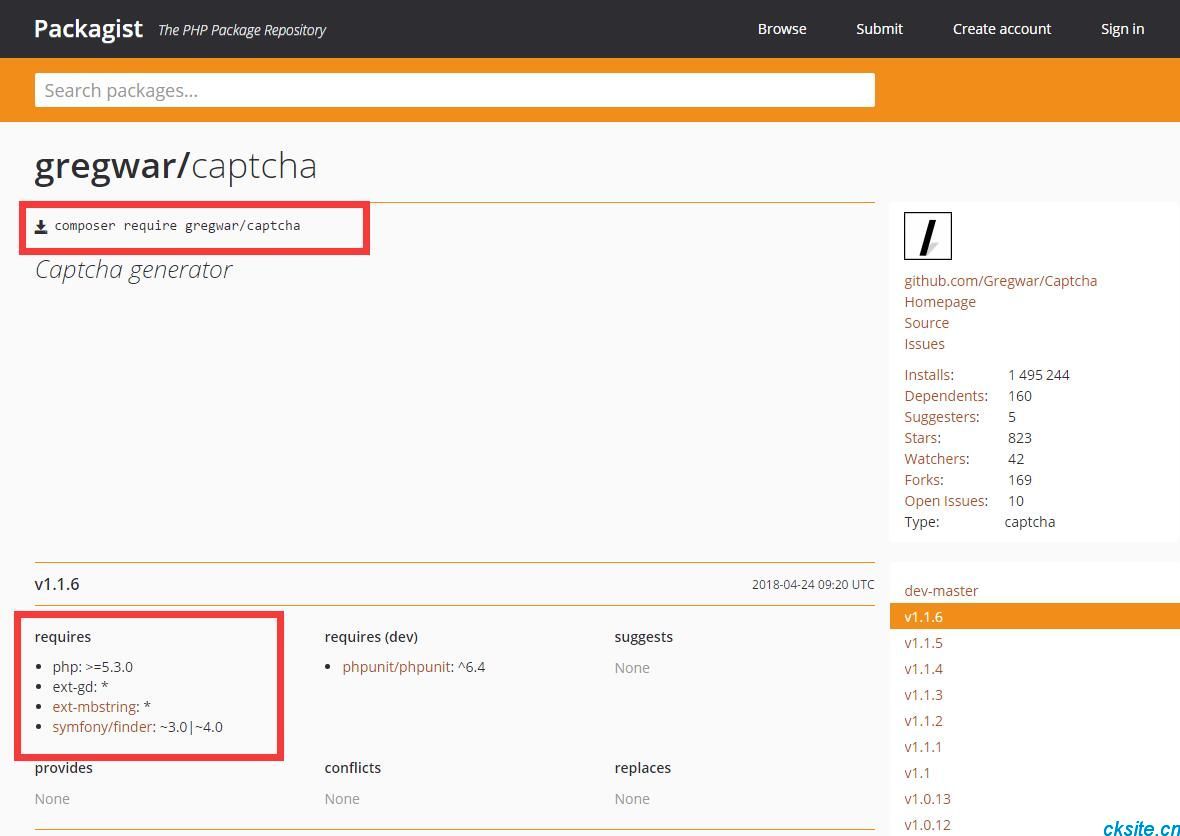Open the Watchers link
Screen dimensions: 1180x836
[937, 459]
